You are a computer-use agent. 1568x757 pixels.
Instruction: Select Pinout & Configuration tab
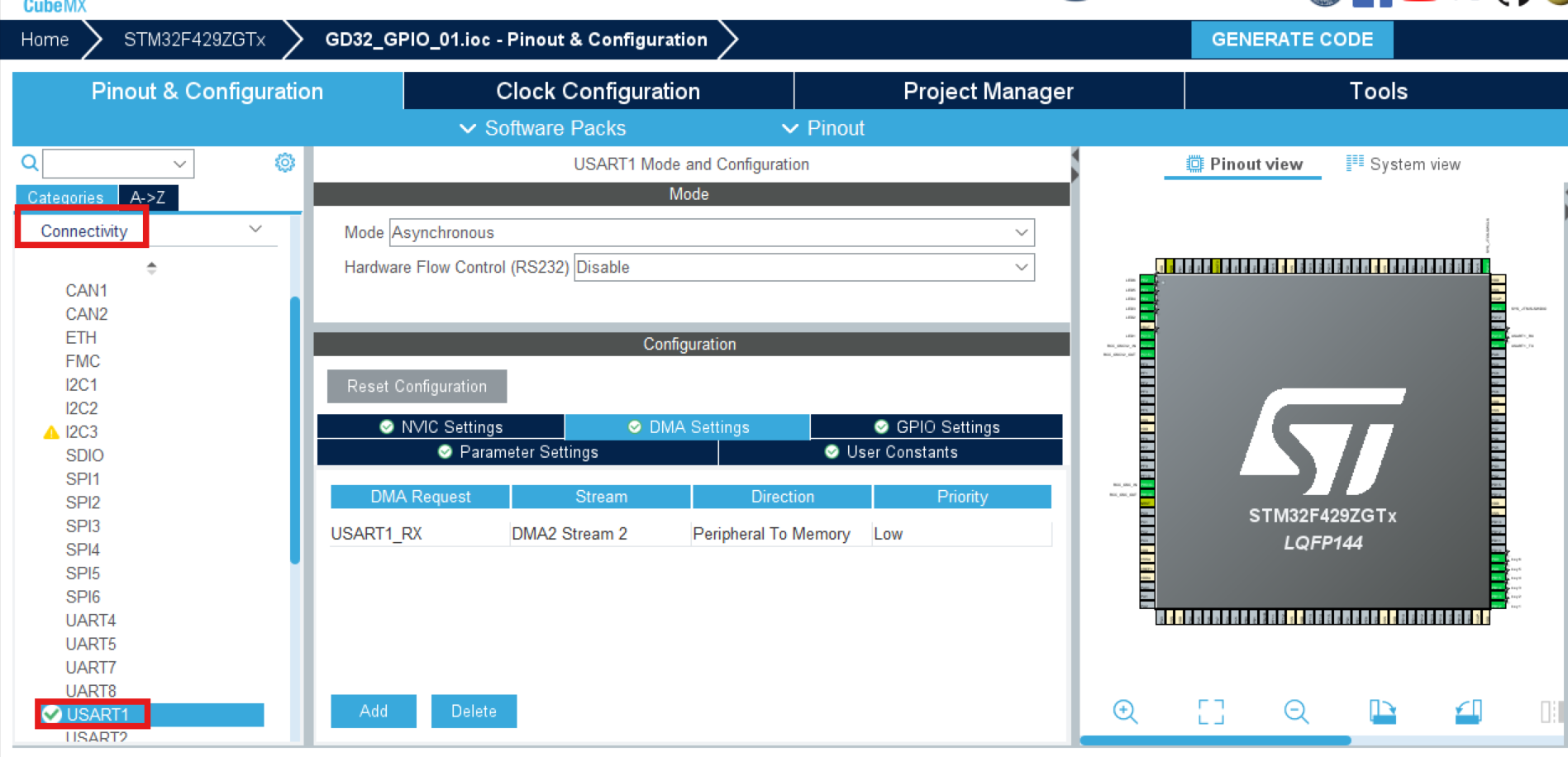[x=207, y=91]
